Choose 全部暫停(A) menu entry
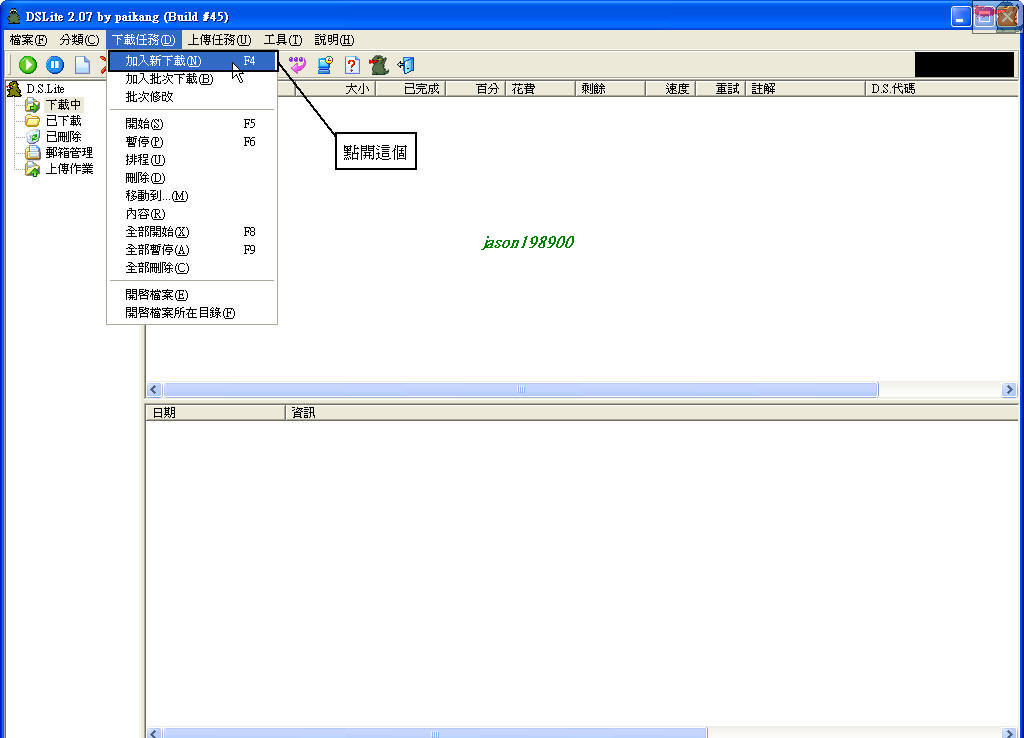Image resolution: width=1024 pixels, height=738 pixels. point(193,249)
